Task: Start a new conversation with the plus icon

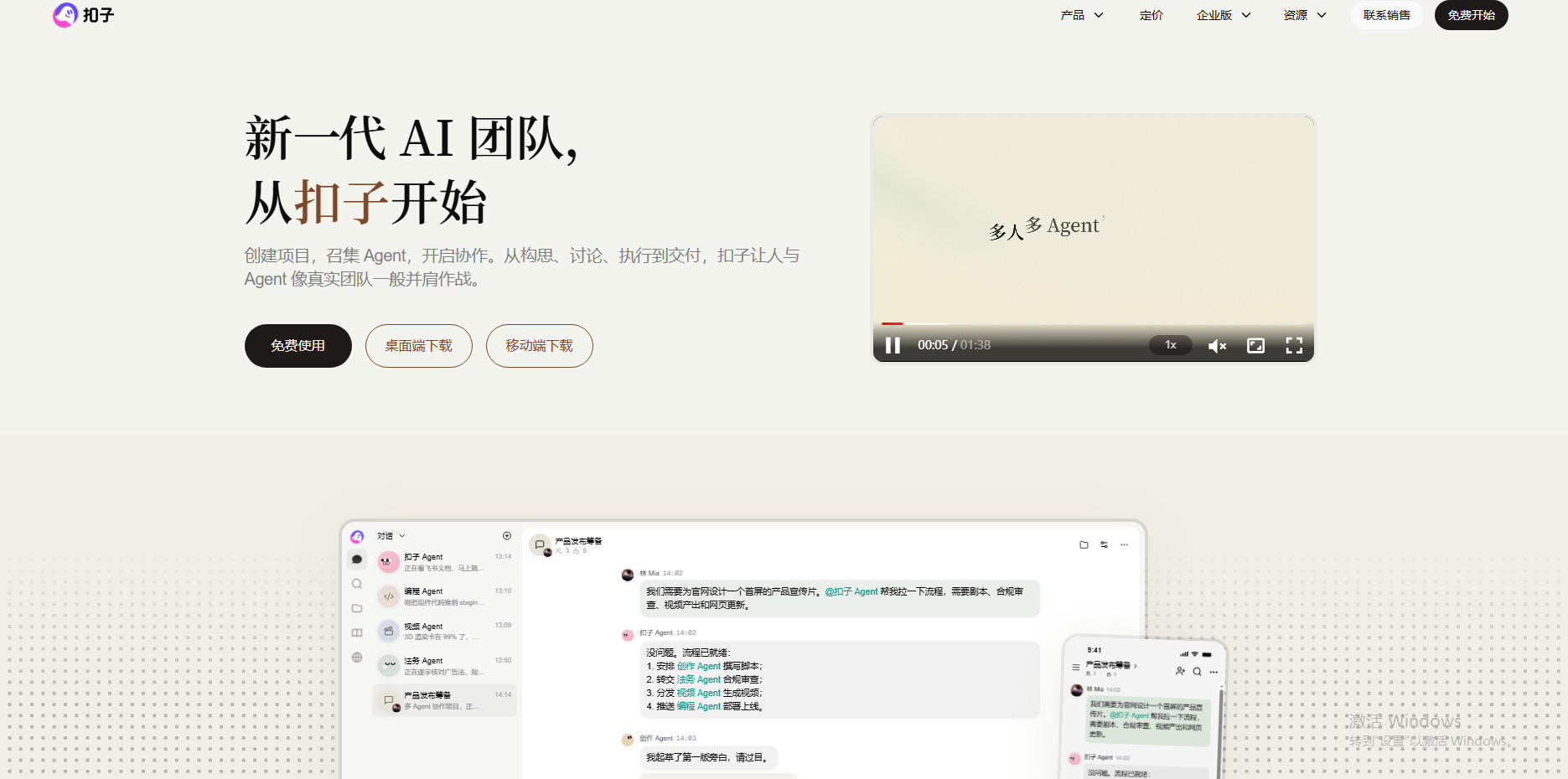Action: 507,536
